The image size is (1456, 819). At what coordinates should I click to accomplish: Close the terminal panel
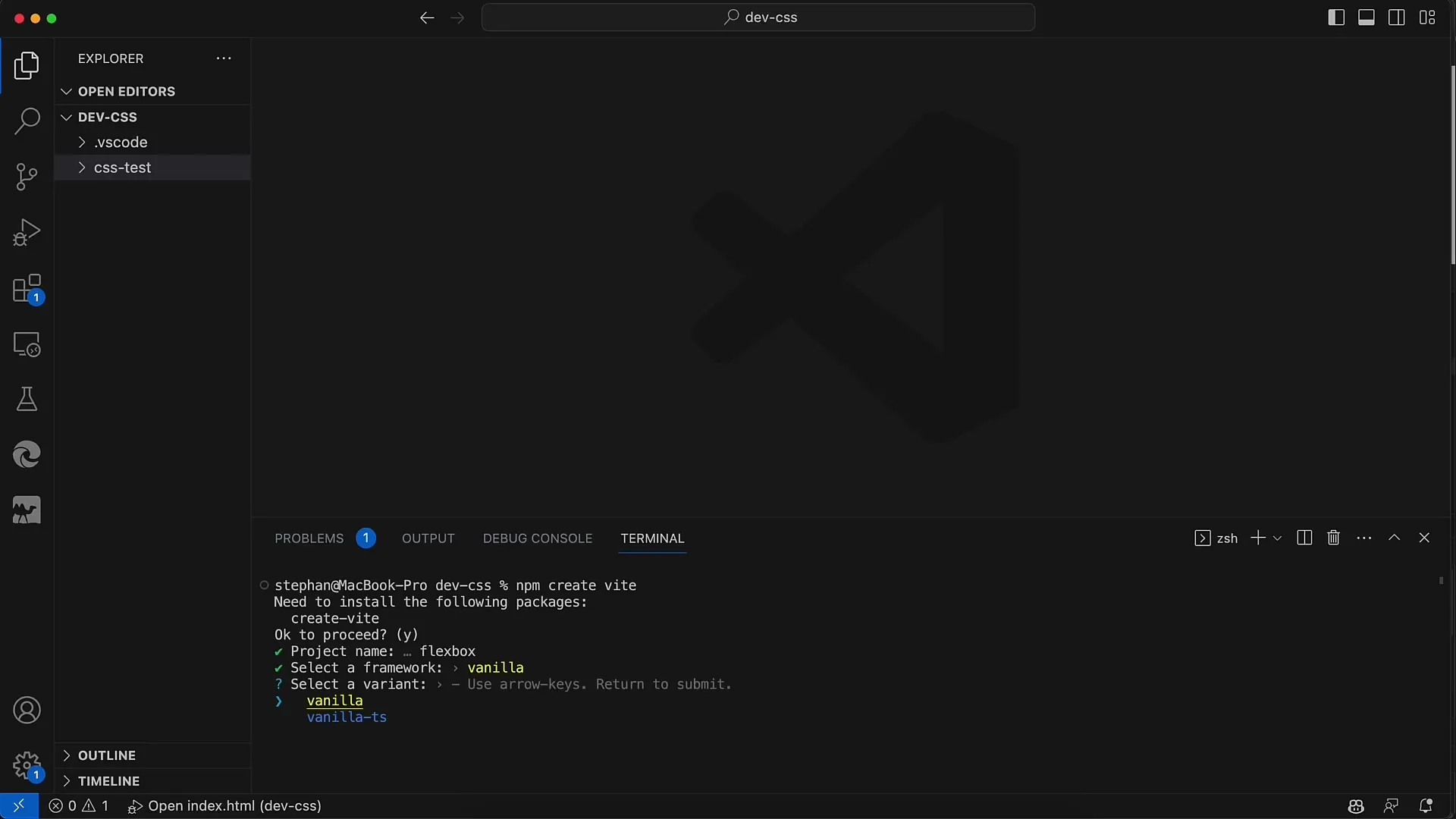coord(1424,538)
